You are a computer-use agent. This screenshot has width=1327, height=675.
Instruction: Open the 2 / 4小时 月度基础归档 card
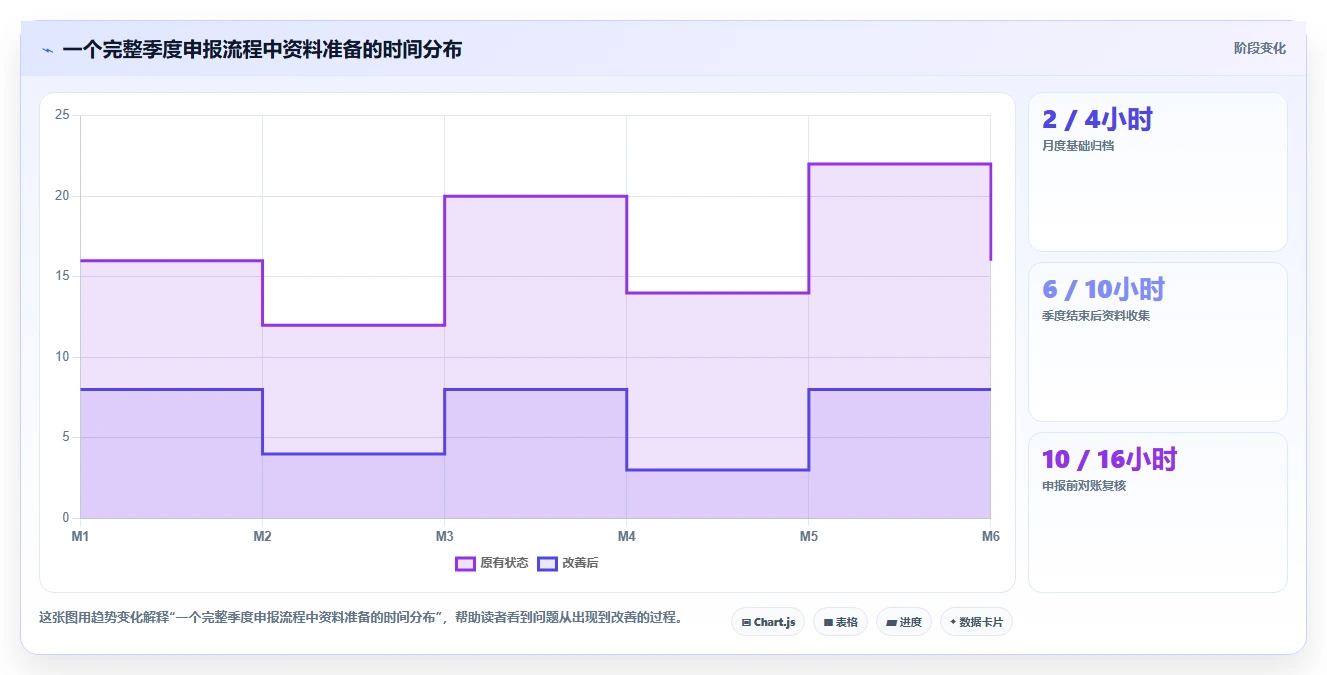1158,172
